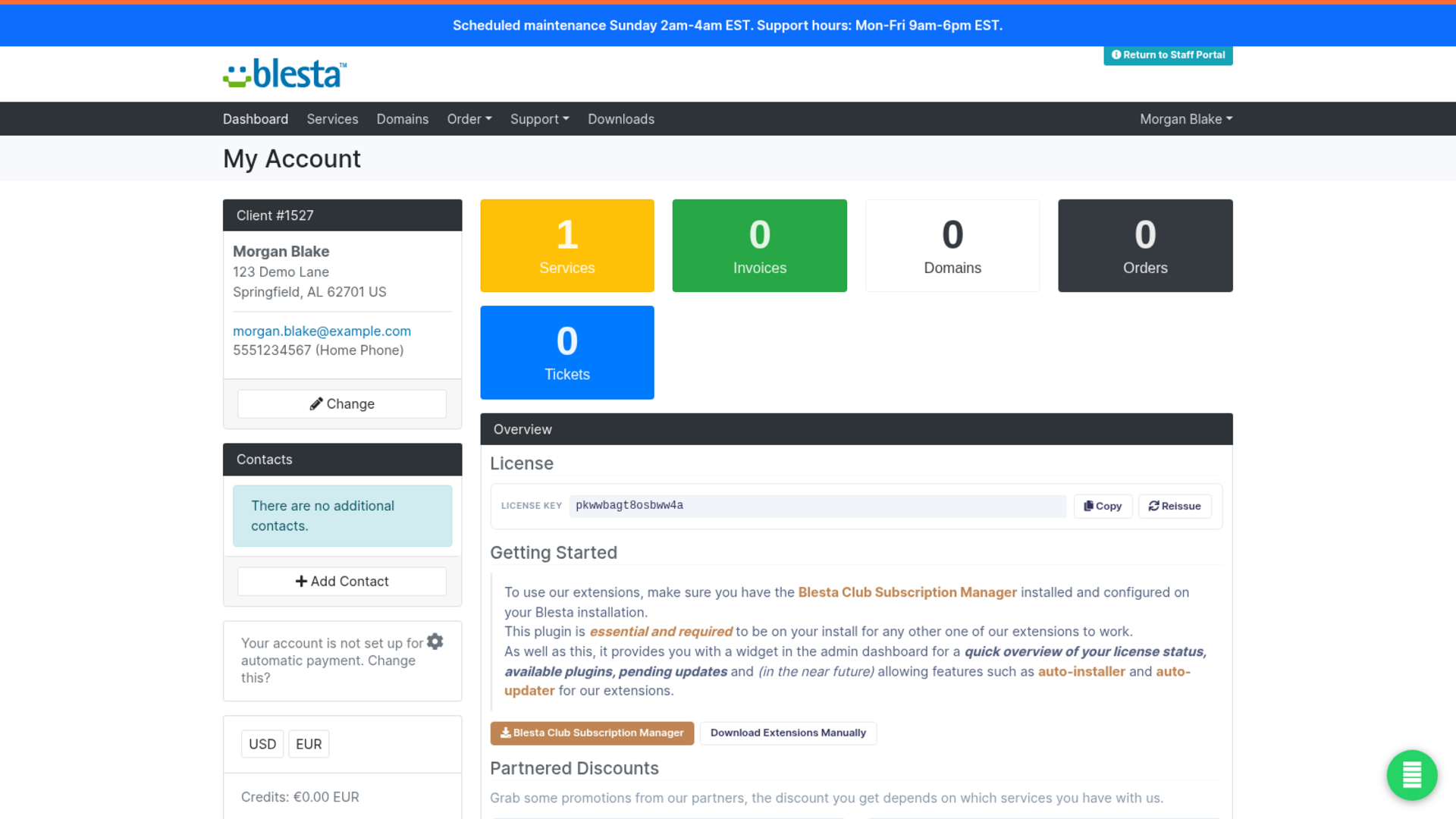This screenshot has width=1456, height=819.
Task: Click the 'essential and required' emphasized text
Action: pos(661,632)
